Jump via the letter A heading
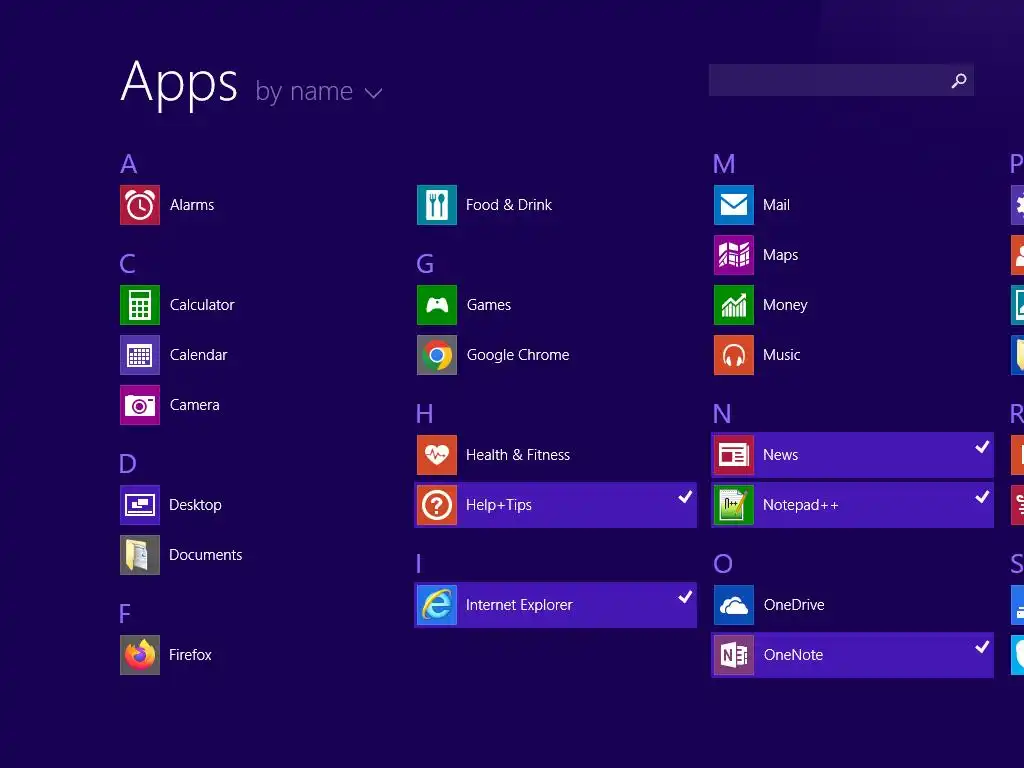This screenshot has height=768, width=1024. point(129,164)
